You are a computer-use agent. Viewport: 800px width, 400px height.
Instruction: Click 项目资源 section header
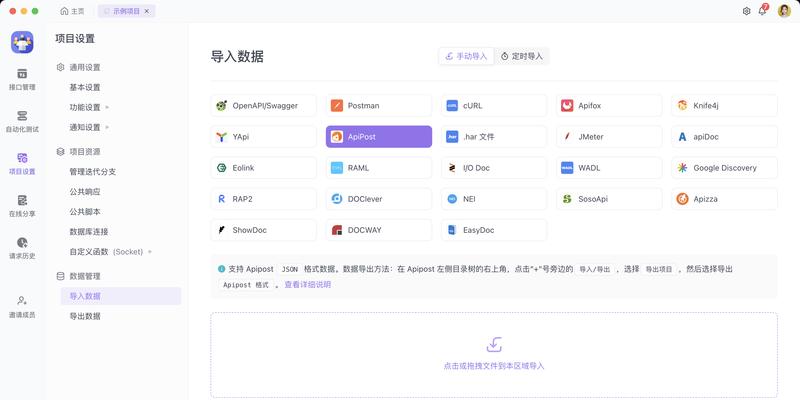pos(79,152)
